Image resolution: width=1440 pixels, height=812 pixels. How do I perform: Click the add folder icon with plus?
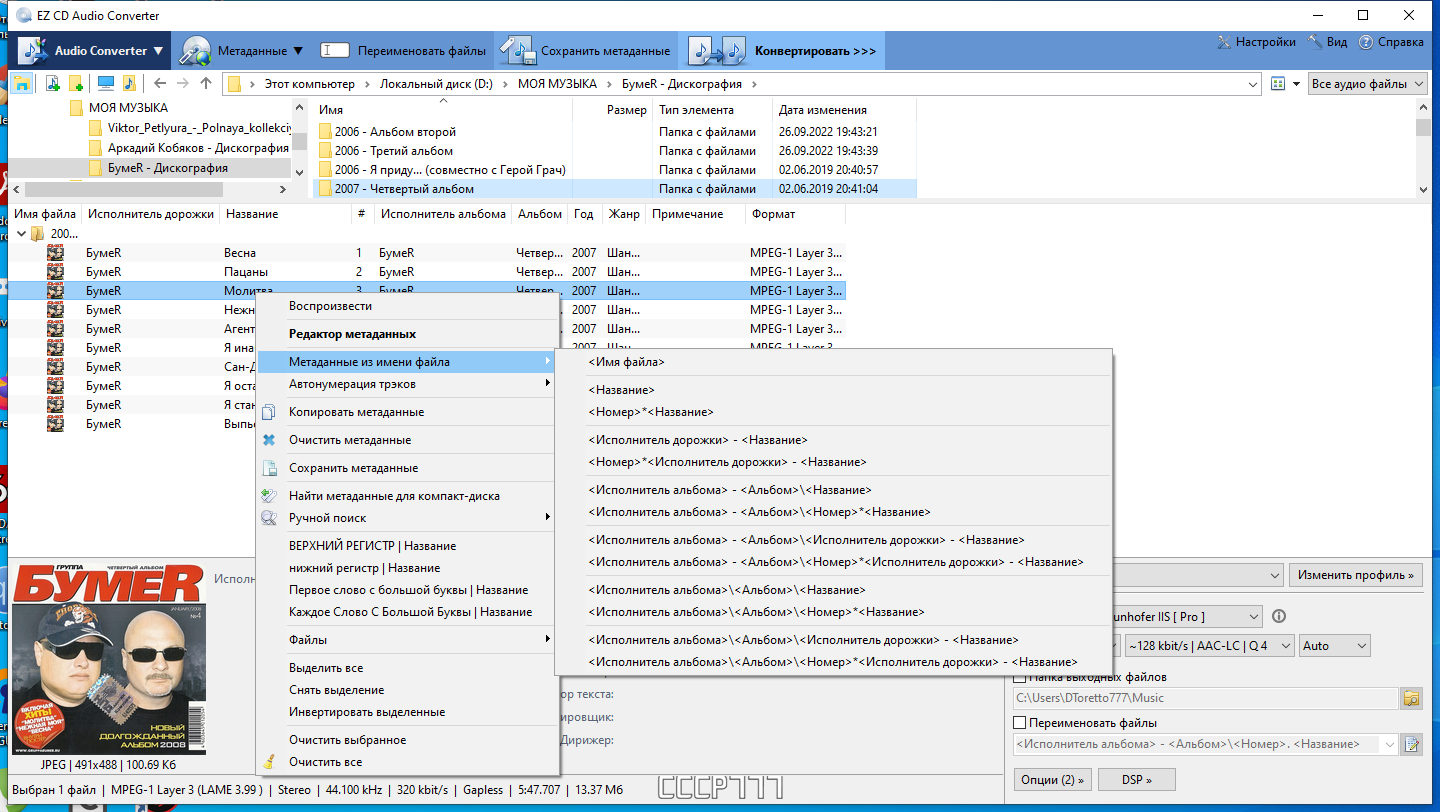76,84
